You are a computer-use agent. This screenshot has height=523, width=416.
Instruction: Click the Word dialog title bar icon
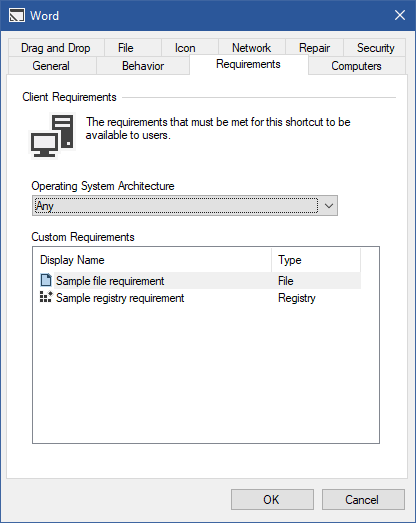point(17,15)
